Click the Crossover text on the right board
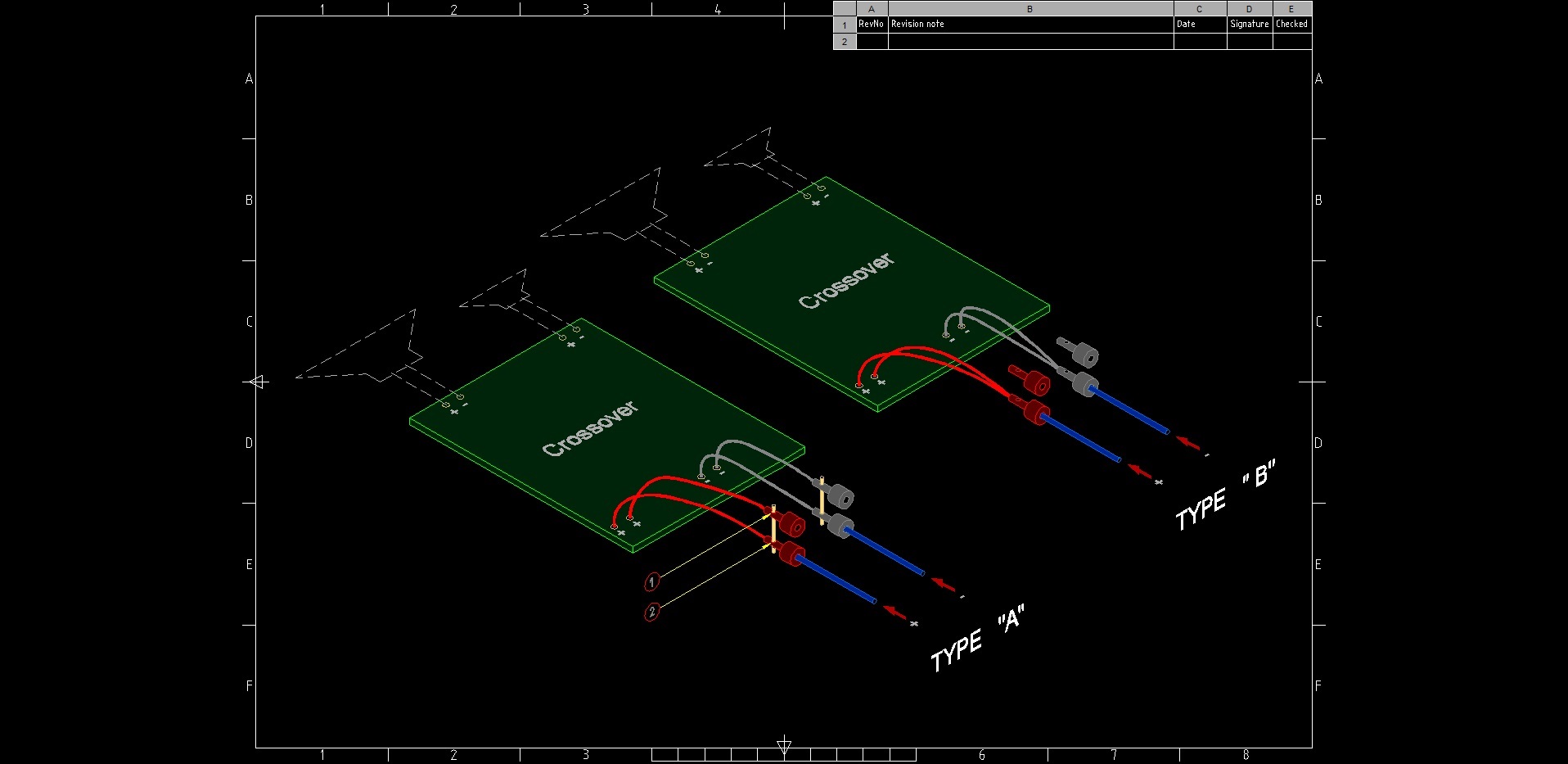Image resolution: width=1568 pixels, height=764 pixels. 846,282
